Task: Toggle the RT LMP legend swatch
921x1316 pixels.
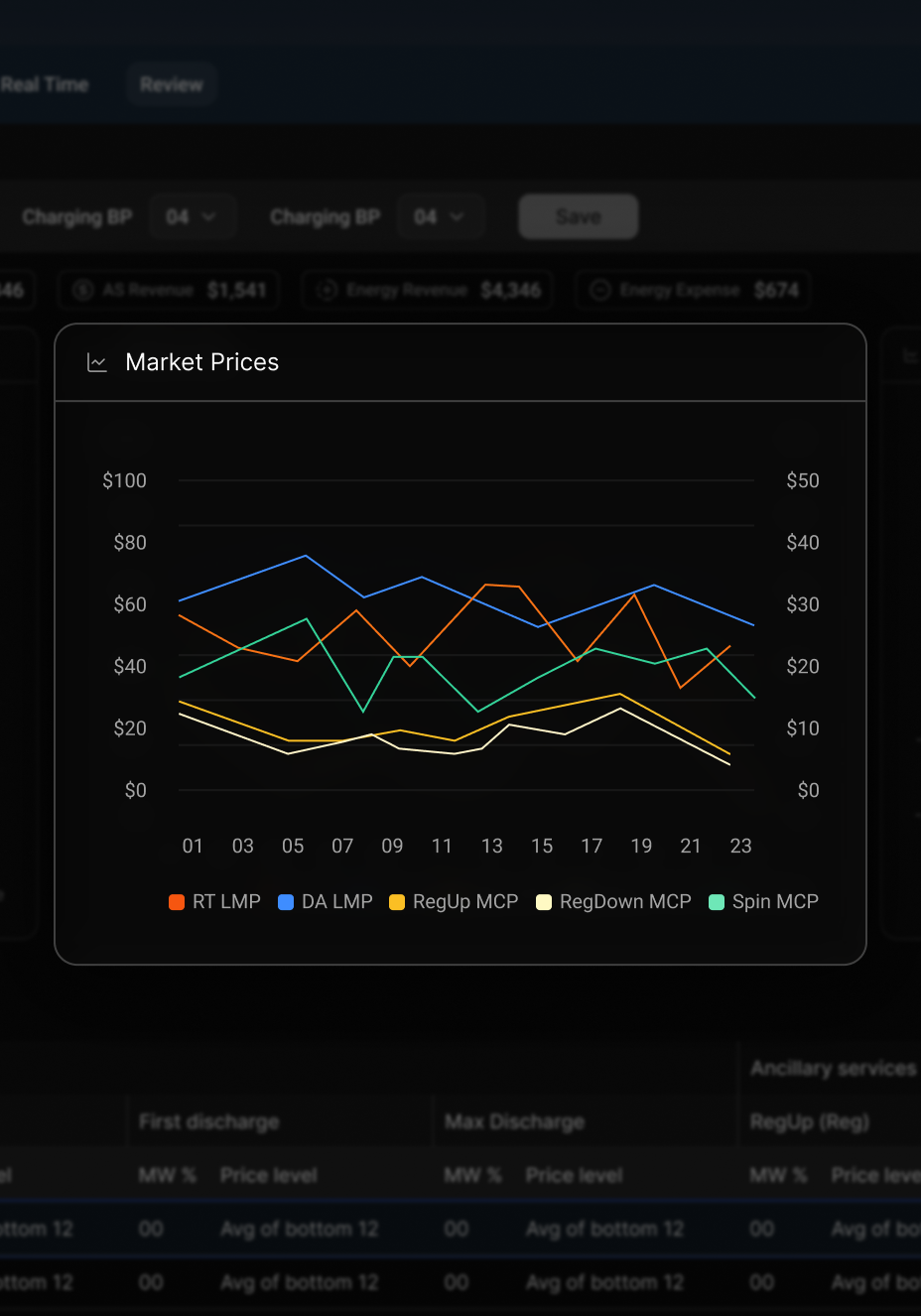Action: click(x=177, y=902)
